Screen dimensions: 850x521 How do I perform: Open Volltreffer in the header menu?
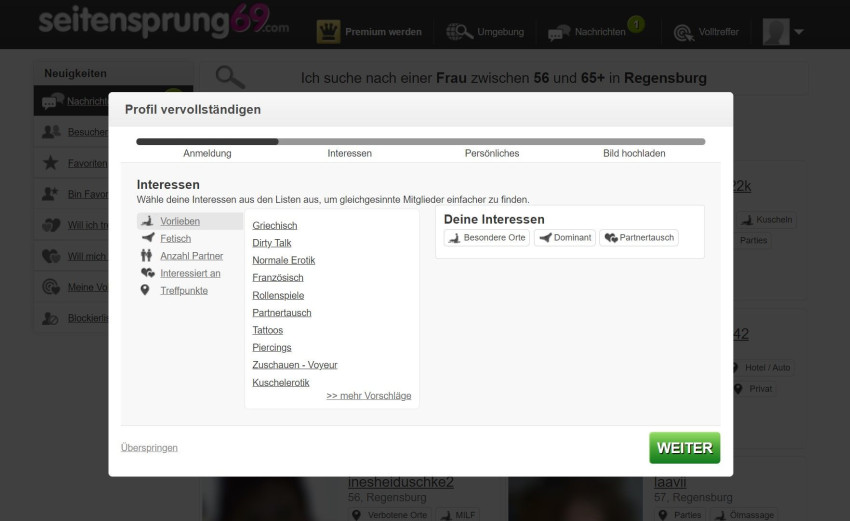pyautogui.click(x=718, y=32)
